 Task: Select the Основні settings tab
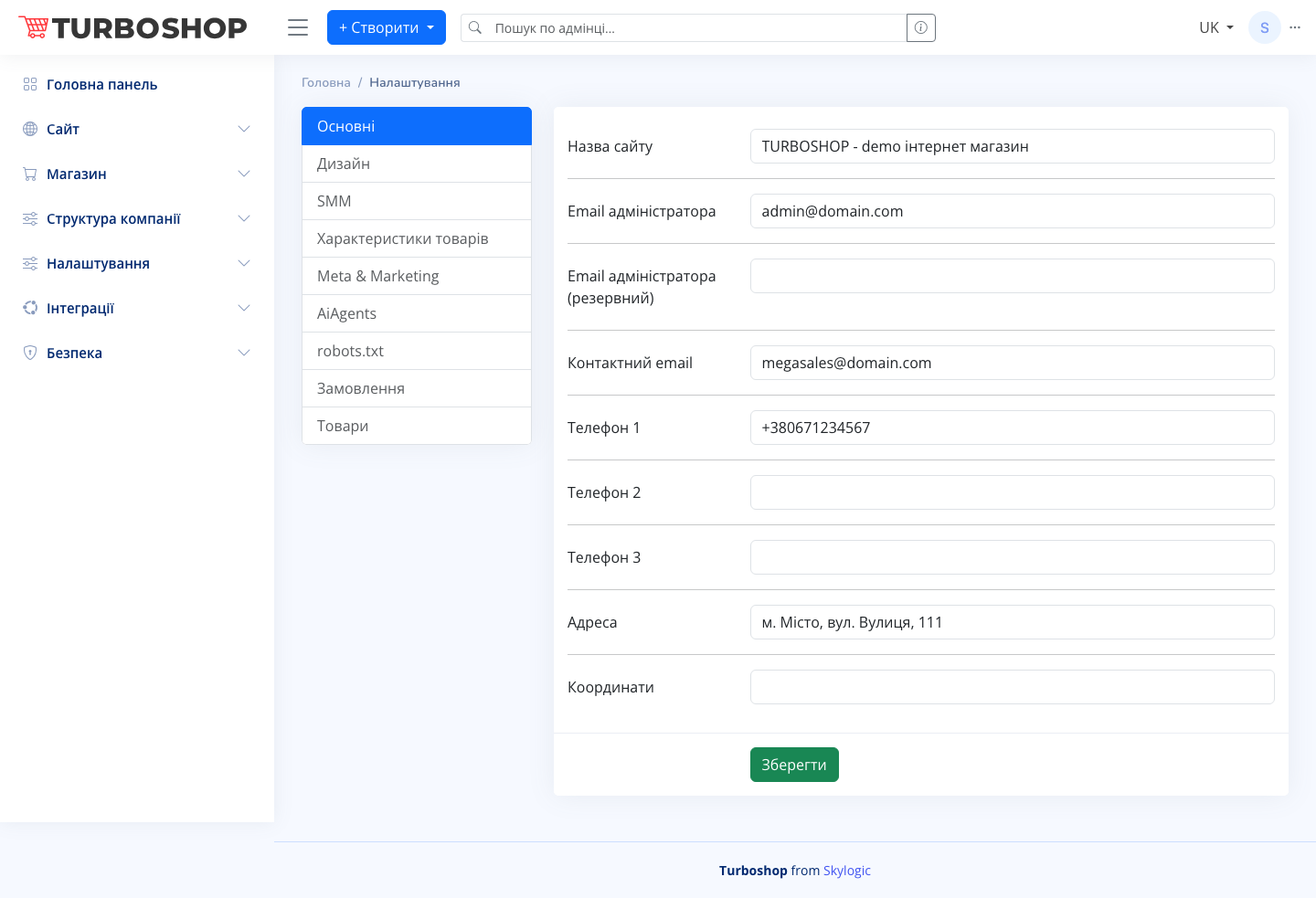417,126
